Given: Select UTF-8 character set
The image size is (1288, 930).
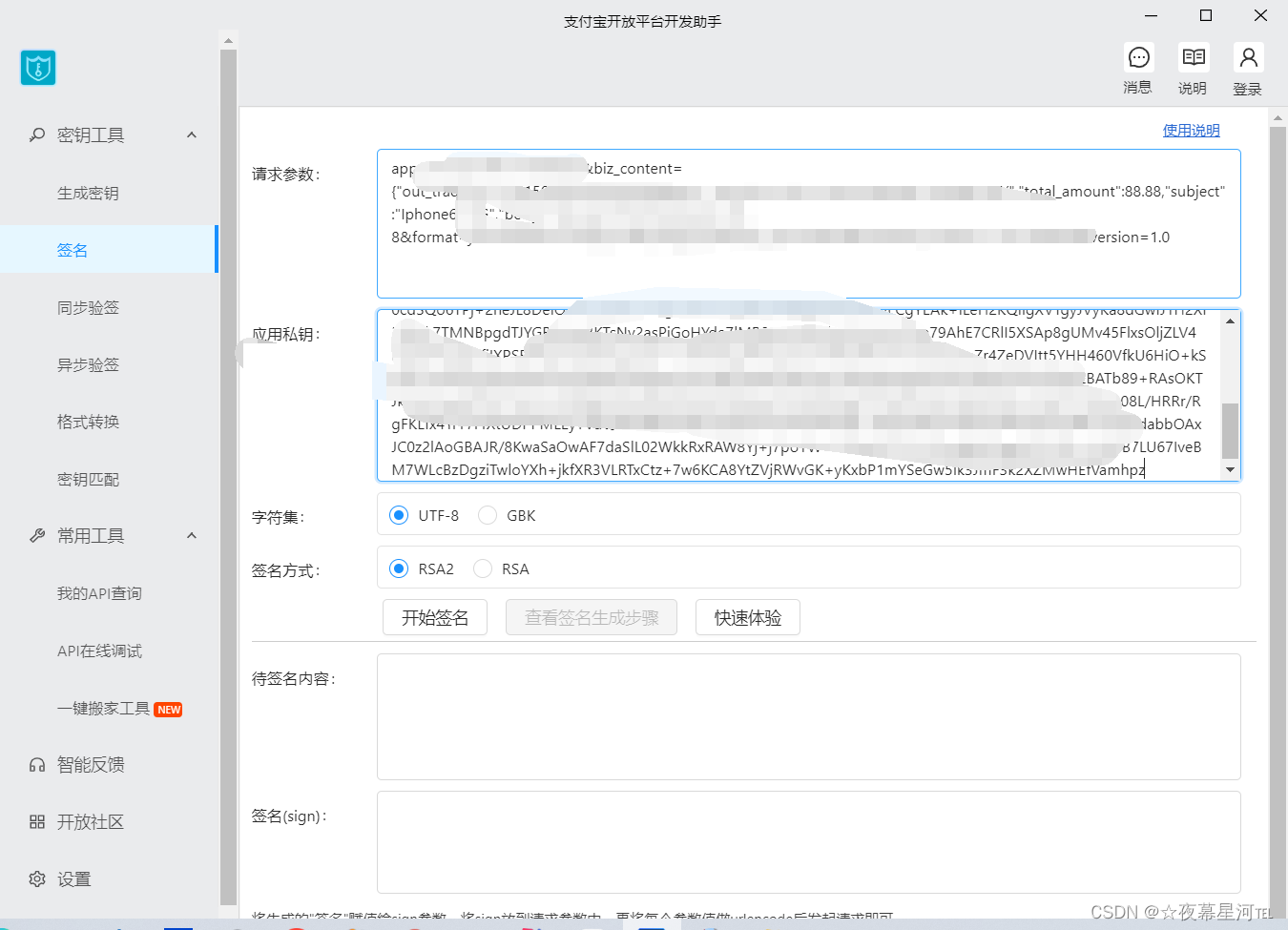Looking at the screenshot, I should point(399,515).
